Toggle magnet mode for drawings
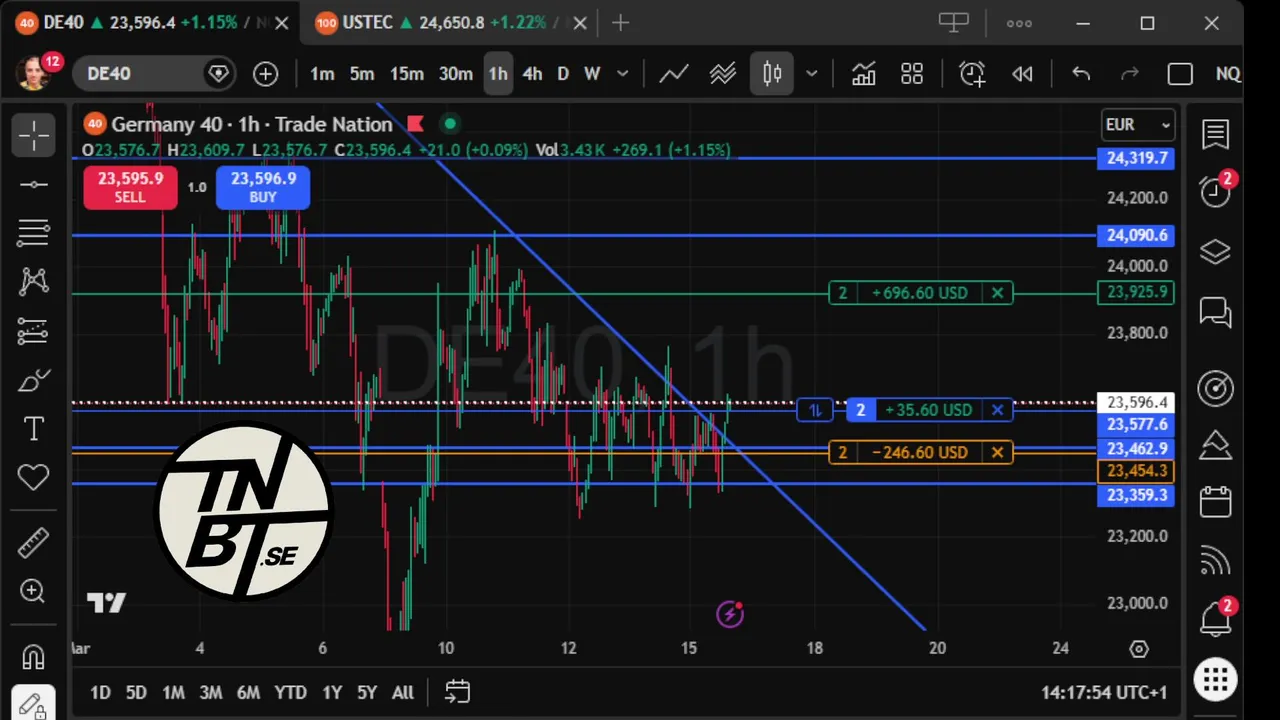 [x=33, y=657]
